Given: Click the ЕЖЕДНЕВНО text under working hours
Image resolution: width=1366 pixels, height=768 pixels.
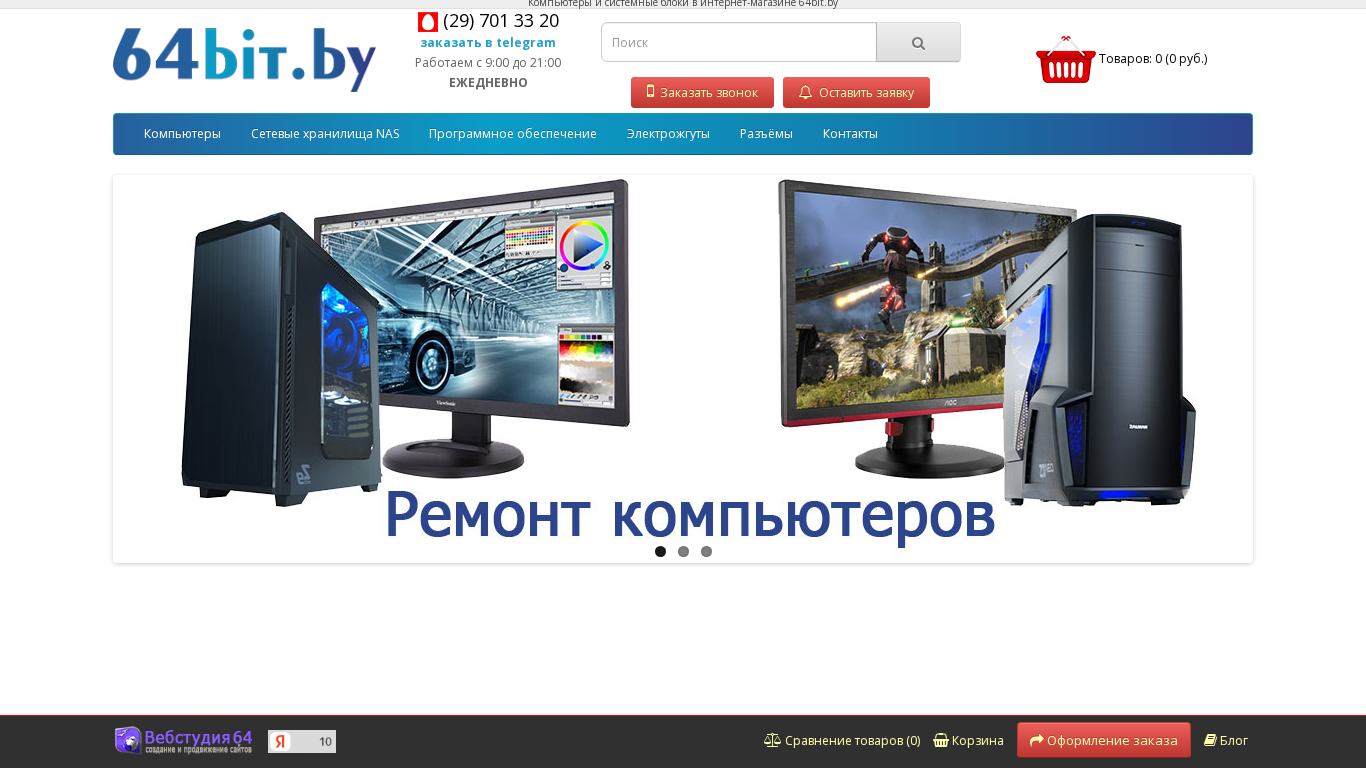Looking at the screenshot, I should [x=488, y=83].
